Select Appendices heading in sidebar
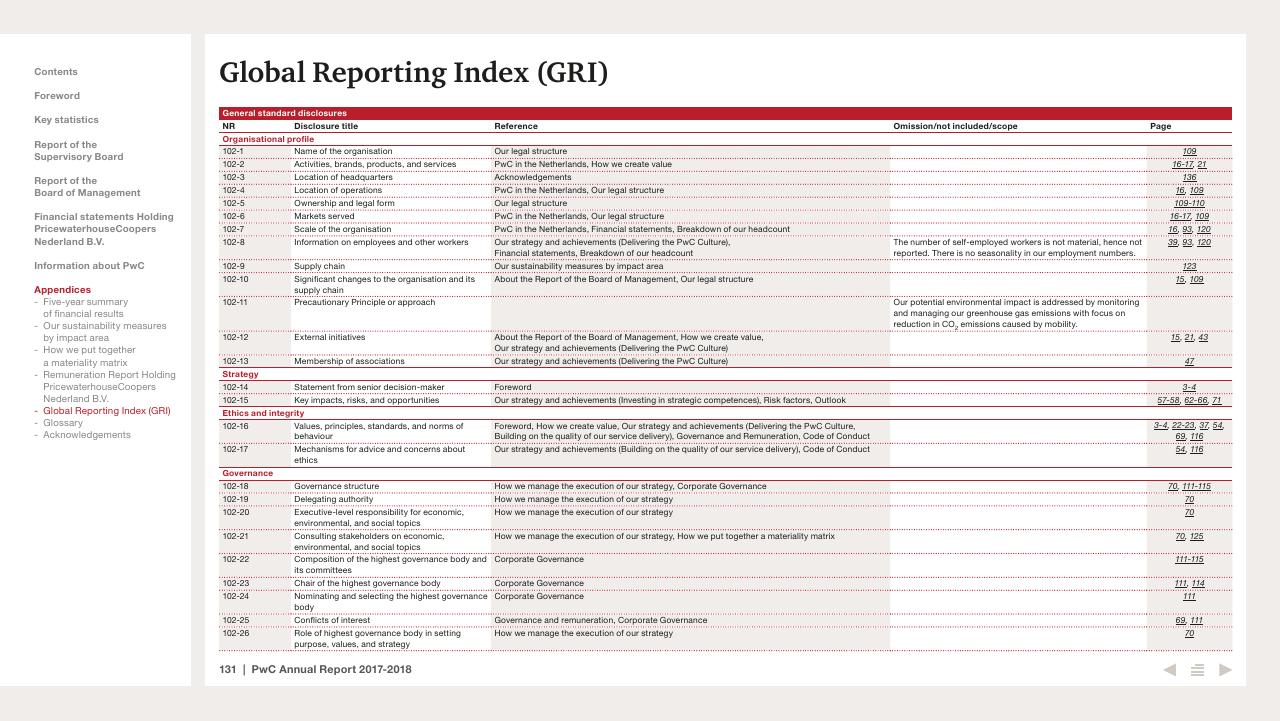 (x=62, y=290)
